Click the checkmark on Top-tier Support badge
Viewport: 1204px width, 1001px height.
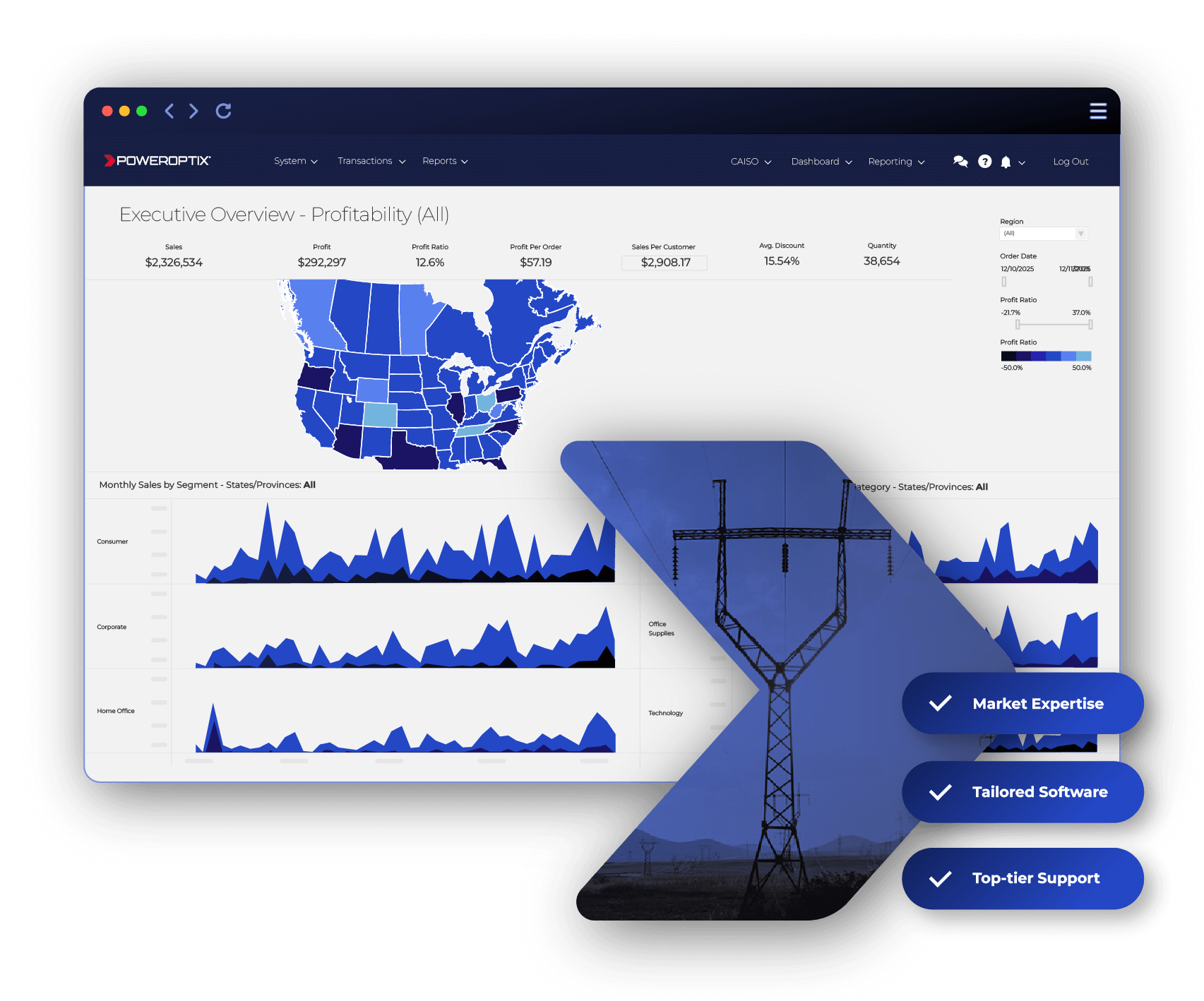pos(940,878)
